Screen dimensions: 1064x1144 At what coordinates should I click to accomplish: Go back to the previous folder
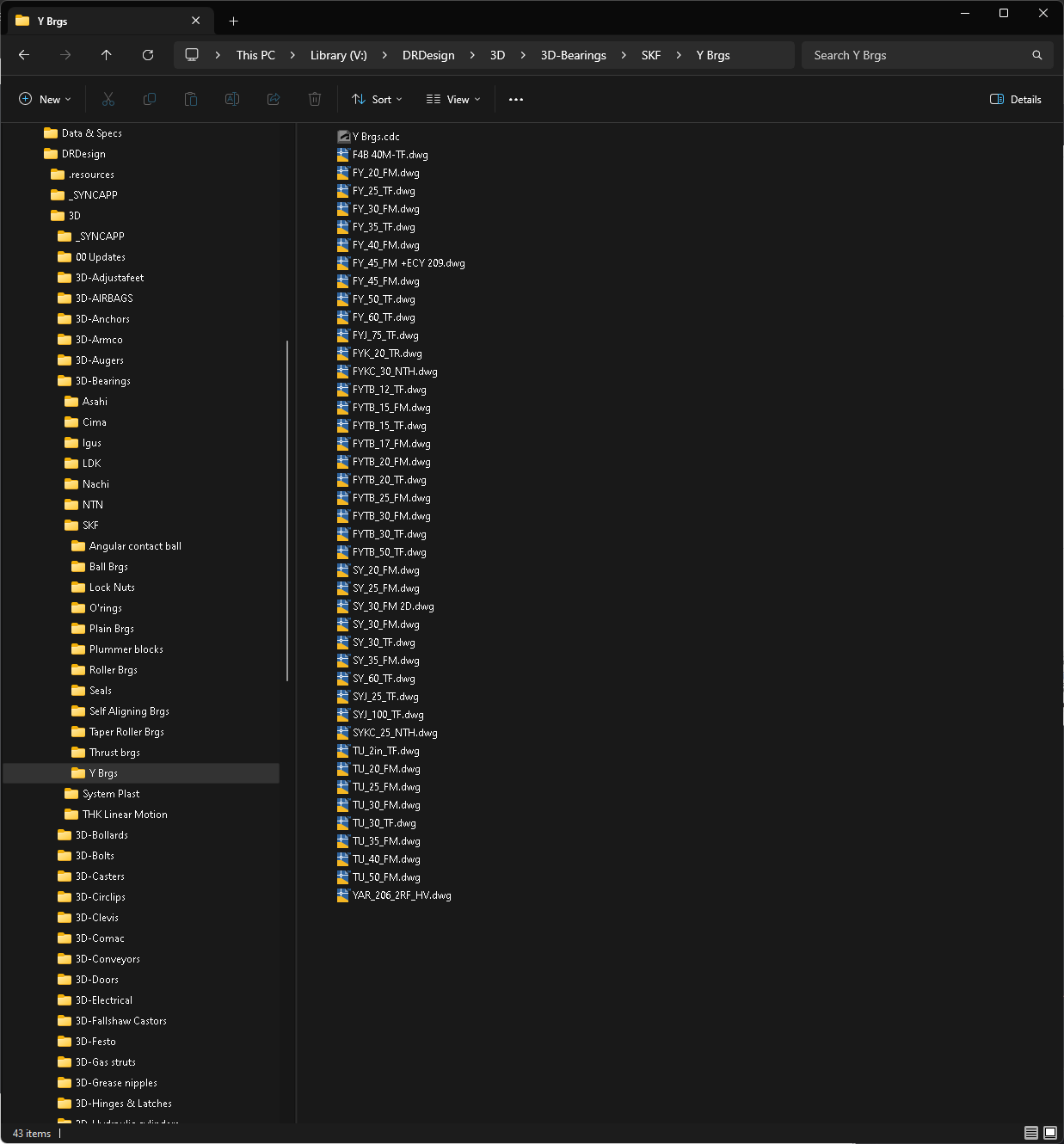click(x=24, y=55)
